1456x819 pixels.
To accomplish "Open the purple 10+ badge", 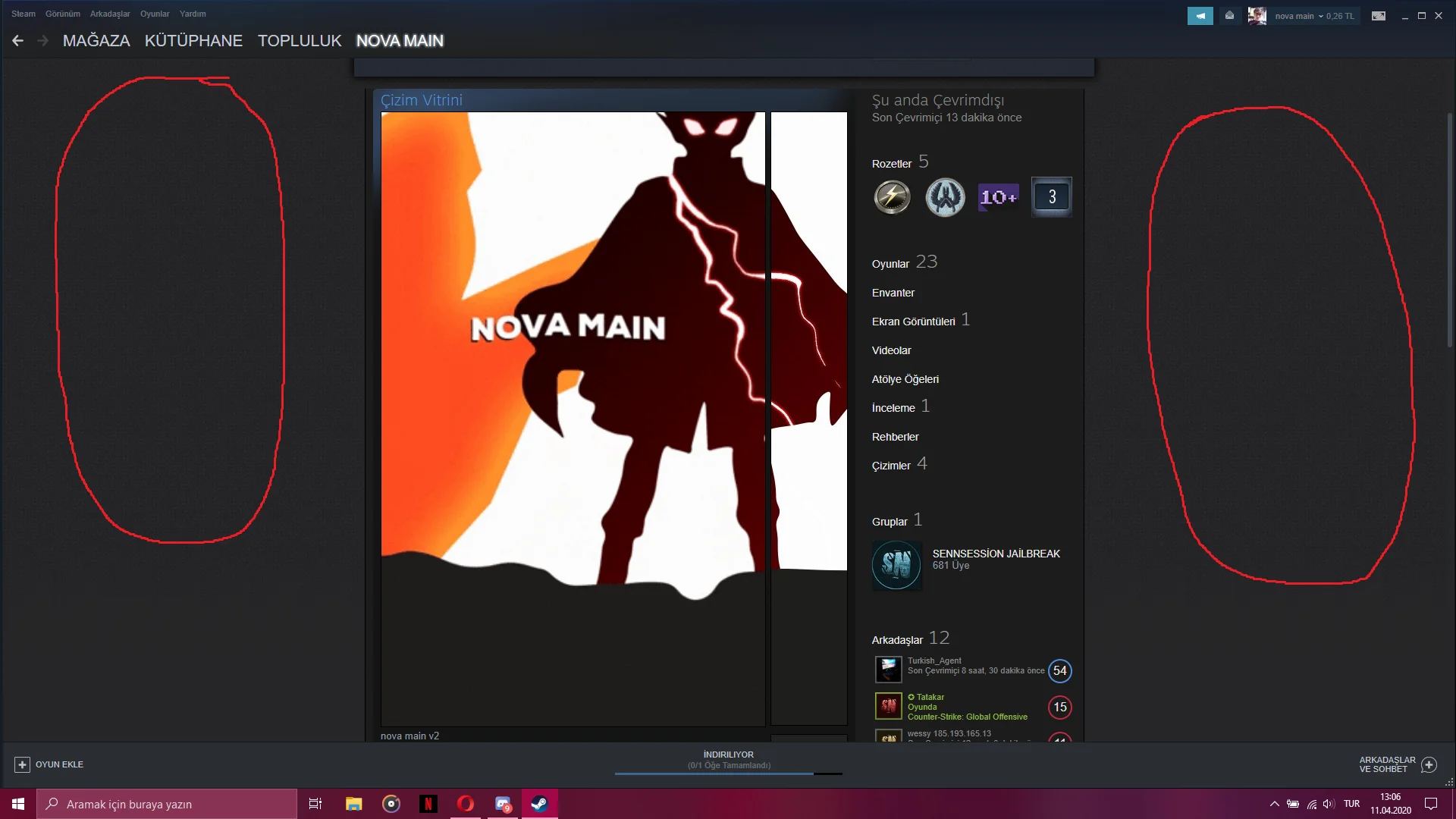I will (x=998, y=197).
